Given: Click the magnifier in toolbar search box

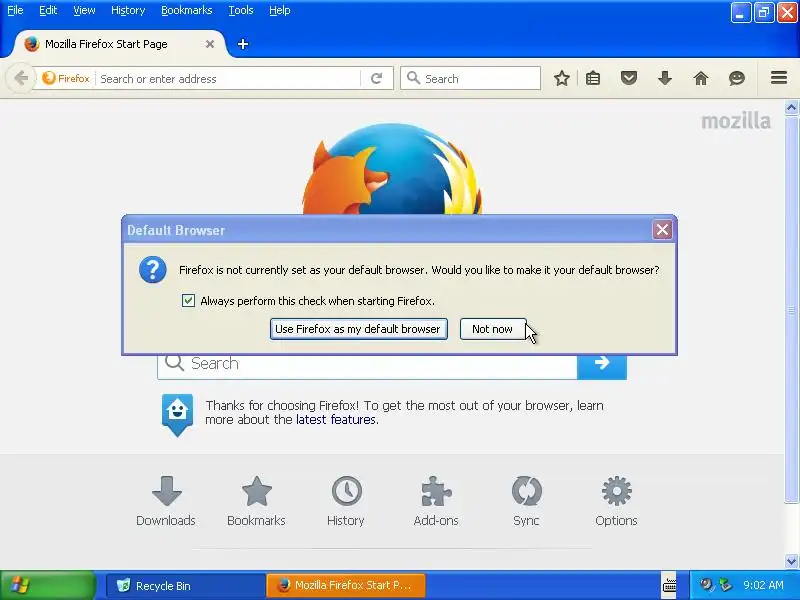Looking at the screenshot, I should pyautogui.click(x=413, y=78).
